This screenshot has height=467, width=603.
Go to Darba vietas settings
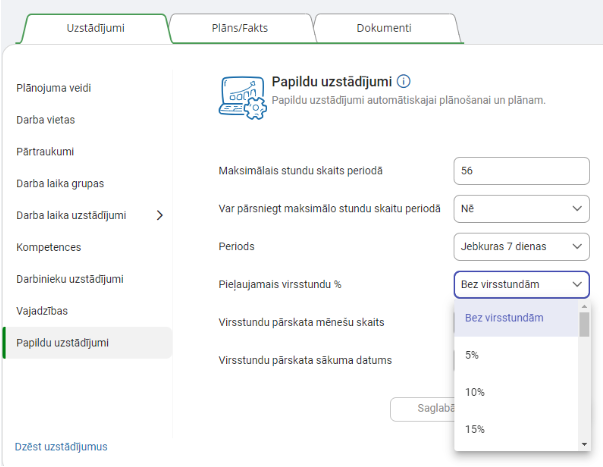point(46,120)
